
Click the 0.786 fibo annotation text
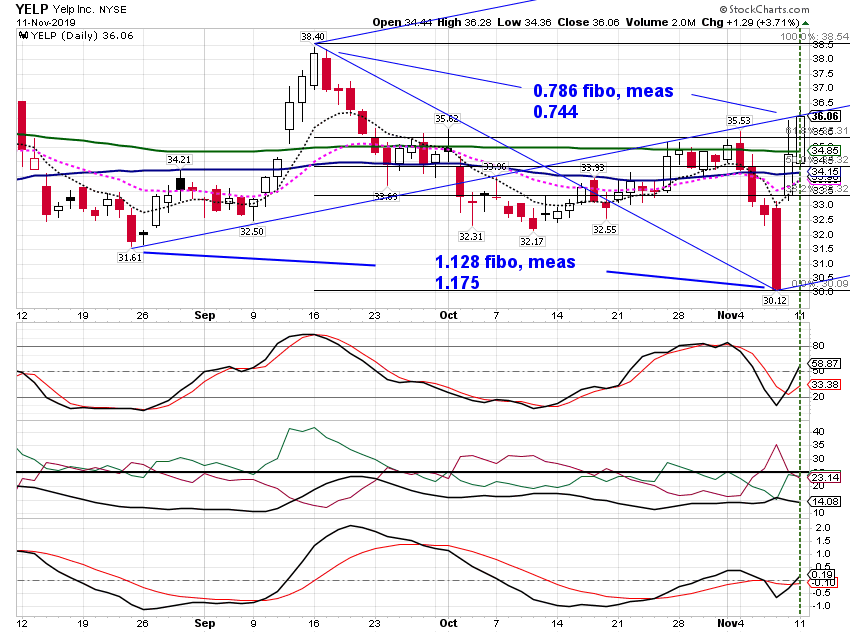tap(603, 101)
